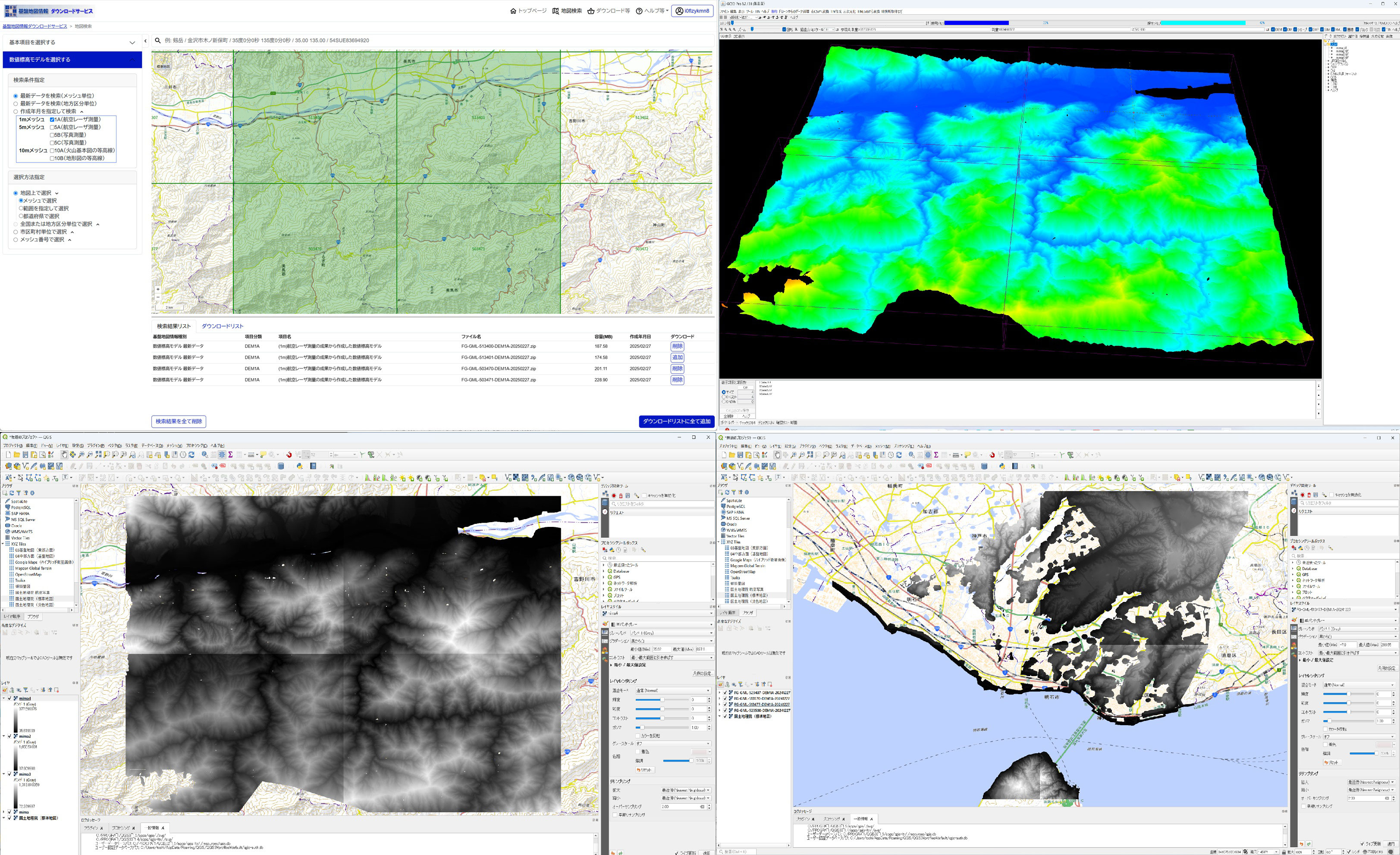The height and width of the screenshot is (855, 1400).
Task: Click the Zoom Full extent icon in left QGIS toolbar
Action: (x=98, y=455)
